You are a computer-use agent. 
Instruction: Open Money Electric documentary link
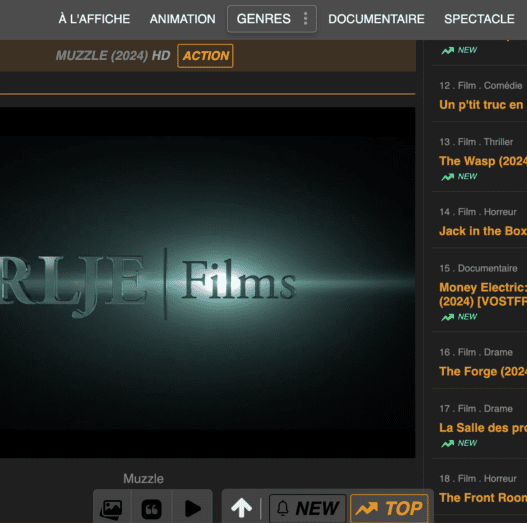[483, 294]
